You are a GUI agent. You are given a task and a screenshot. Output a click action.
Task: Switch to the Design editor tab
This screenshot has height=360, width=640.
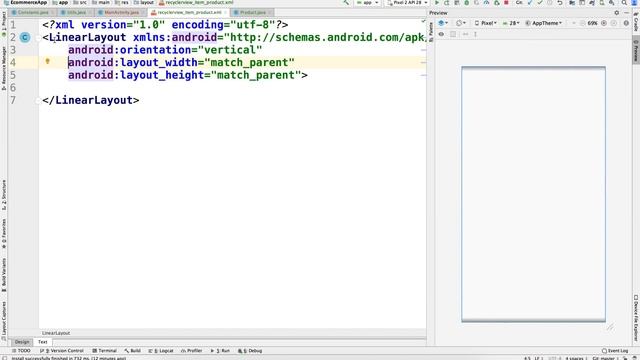click(x=22, y=342)
